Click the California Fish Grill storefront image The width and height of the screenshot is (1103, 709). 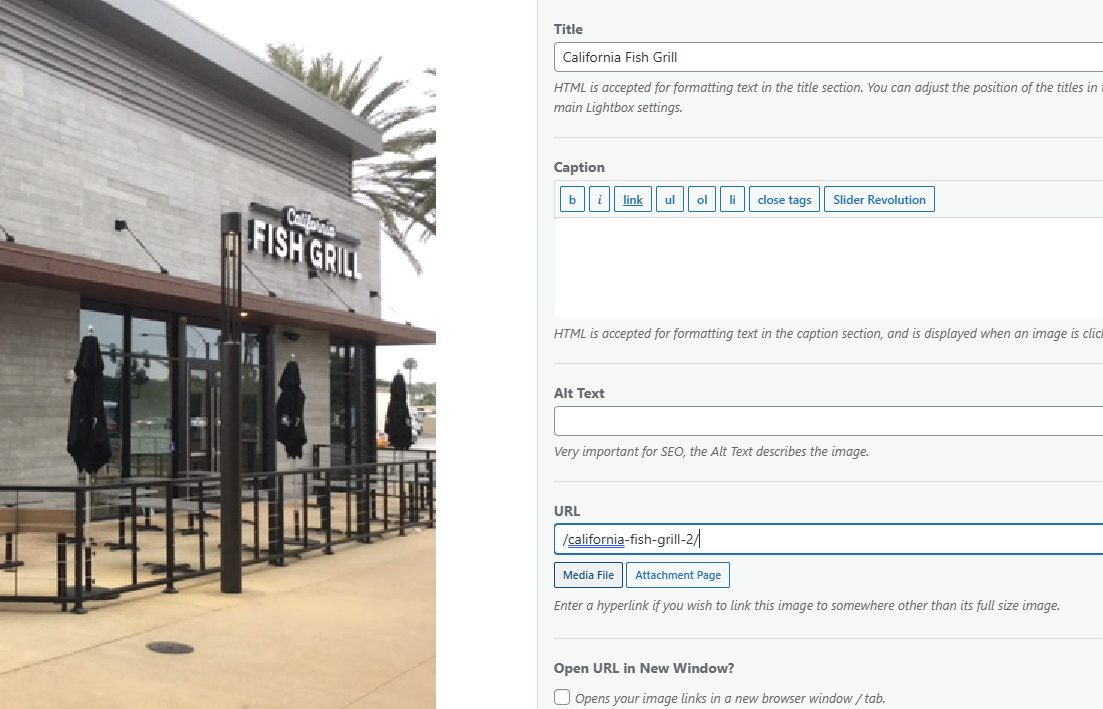click(x=218, y=354)
